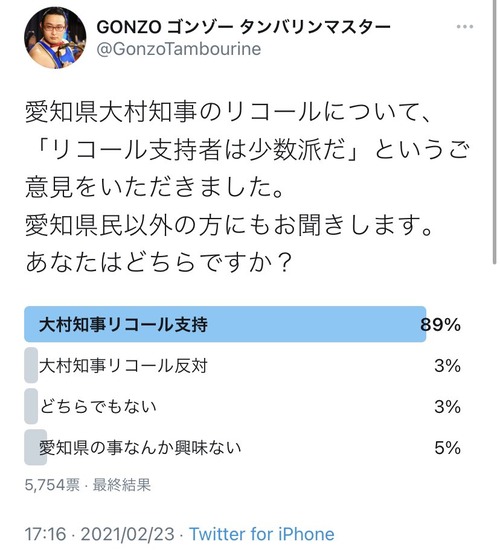Open the three-dot more options menu
The width and height of the screenshot is (500, 559).
465,27
